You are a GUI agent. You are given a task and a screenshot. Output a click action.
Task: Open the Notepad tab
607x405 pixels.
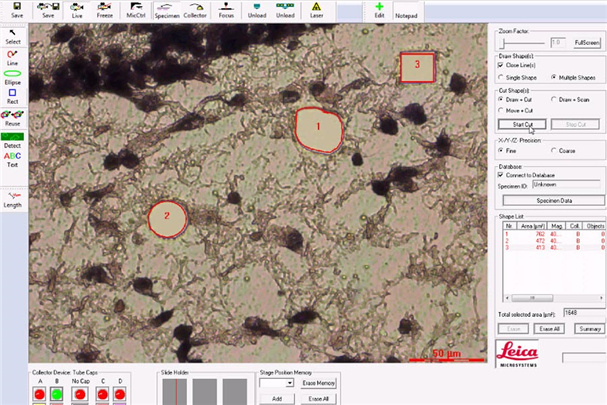pyautogui.click(x=405, y=17)
